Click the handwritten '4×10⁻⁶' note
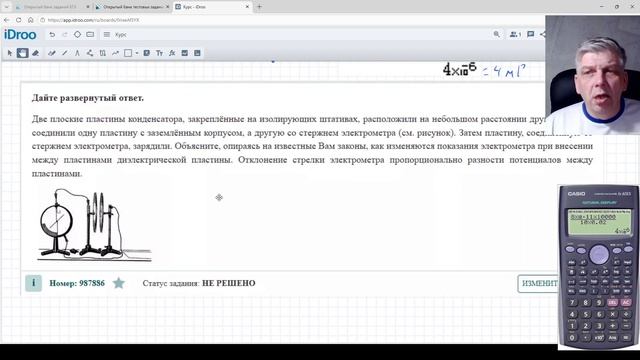Viewport: 640px width, 360px height. pyautogui.click(x=460, y=70)
